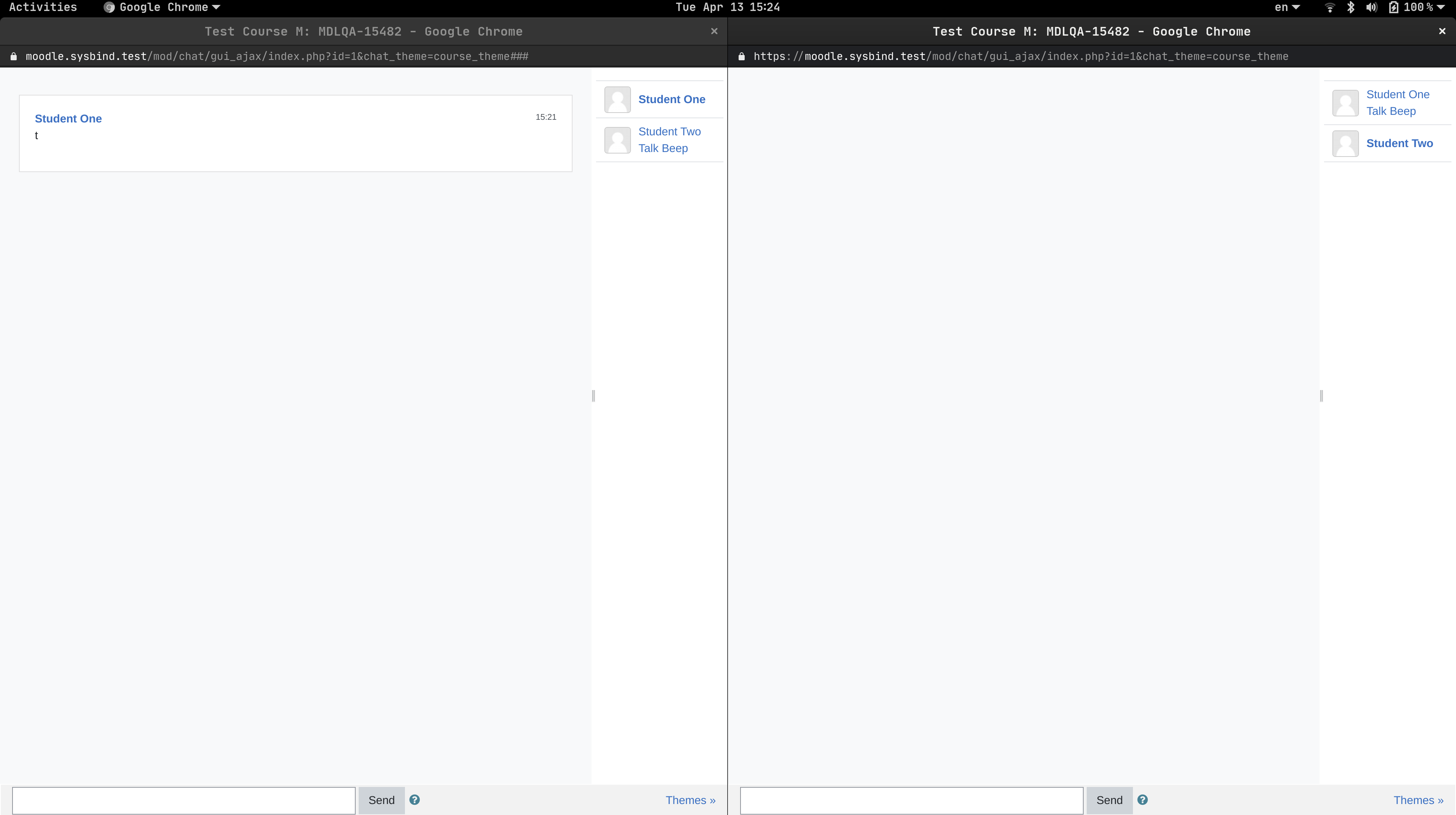The height and width of the screenshot is (815, 1456).
Task: Click lock icon in left window address bar
Action: point(14,56)
